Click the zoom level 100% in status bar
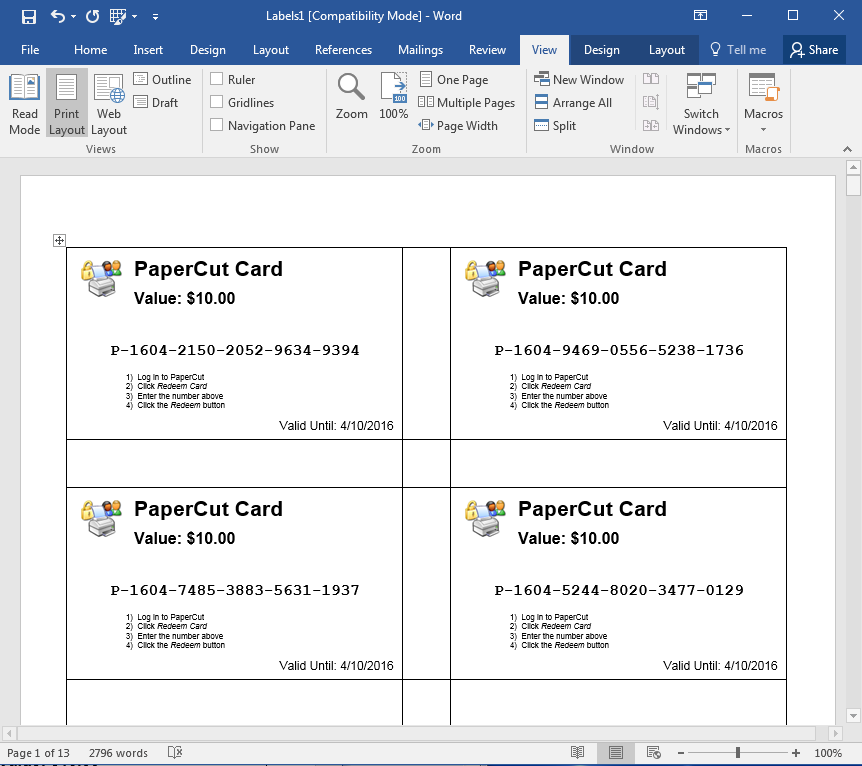Viewport: 862px width, 766px height. click(x=828, y=753)
